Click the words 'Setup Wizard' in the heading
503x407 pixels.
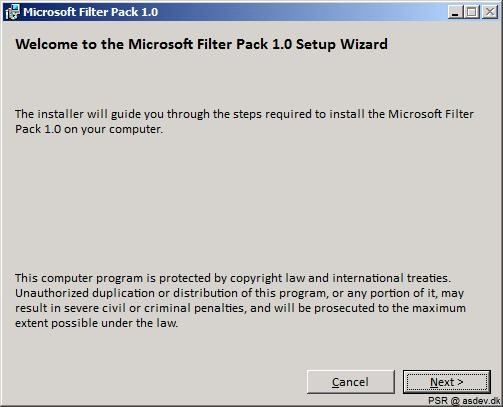[342, 44]
